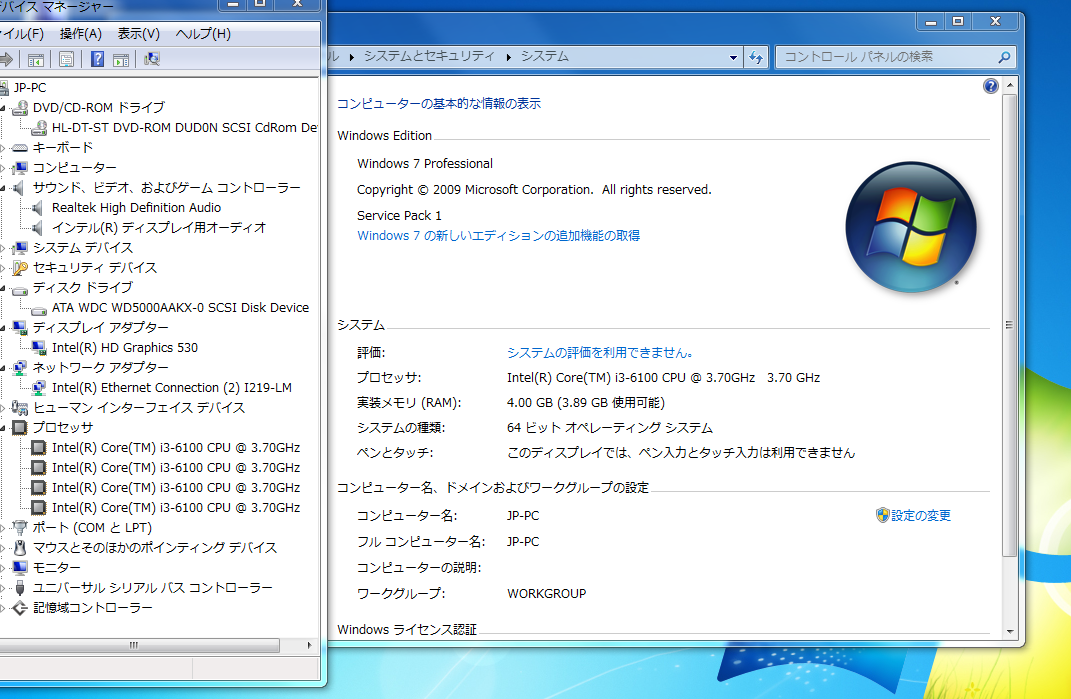Click the モニター monitor icon
1071x699 pixels.
(x=20, y=568)
